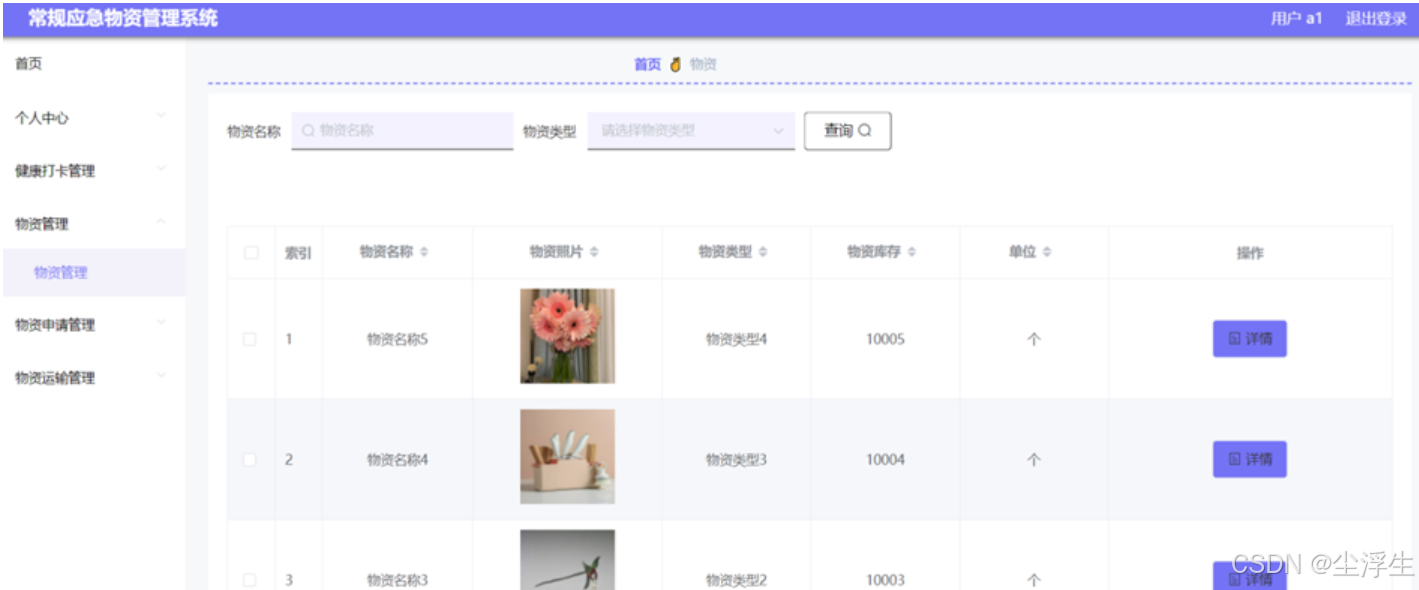Focus the 物资名称 search input
Image resolution: width=1419 pixels, height=590 pixels.
coord(402,130)
